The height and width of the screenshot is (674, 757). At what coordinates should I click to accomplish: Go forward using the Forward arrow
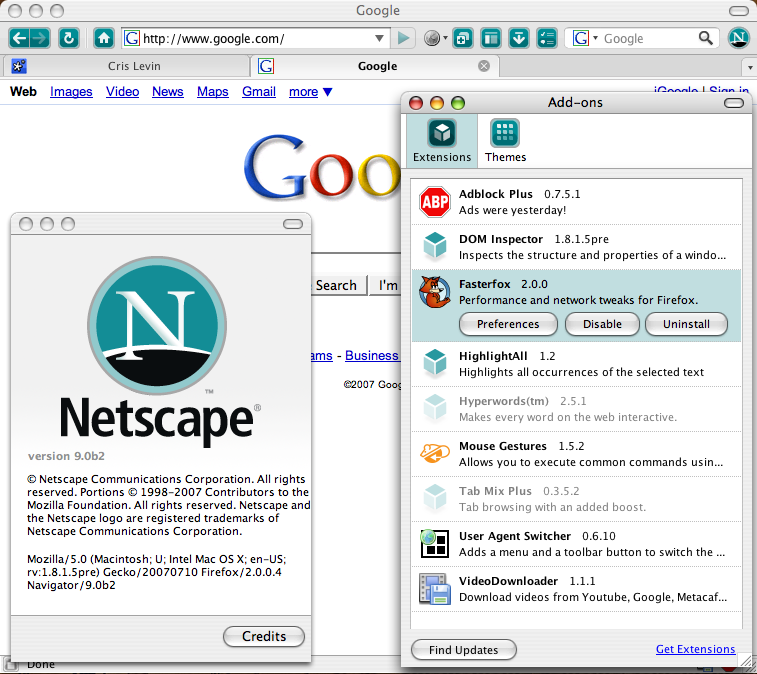point(40,38)
